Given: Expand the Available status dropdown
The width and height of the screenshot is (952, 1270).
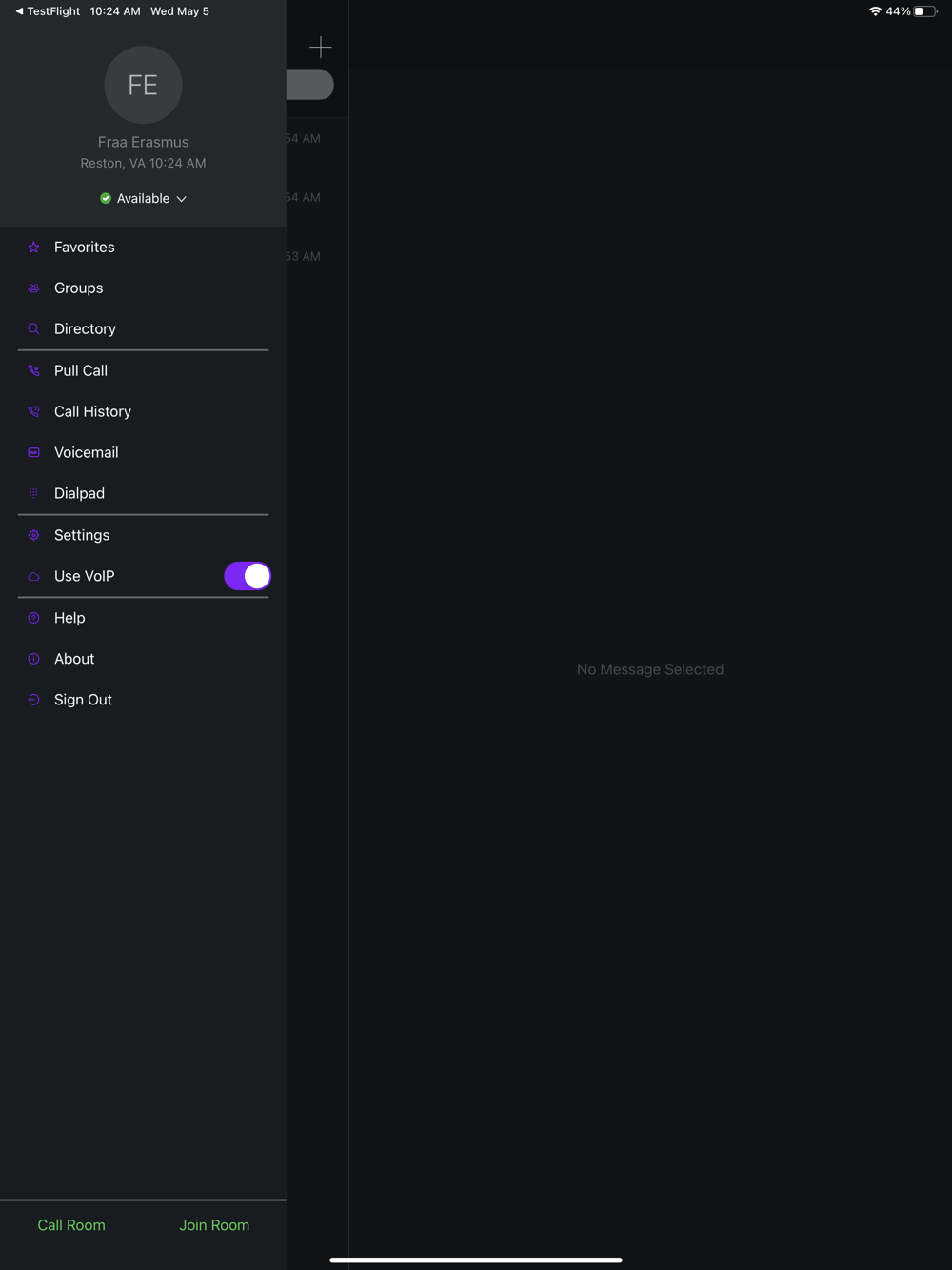Looking at the screenshot, I should pos(143,199).
